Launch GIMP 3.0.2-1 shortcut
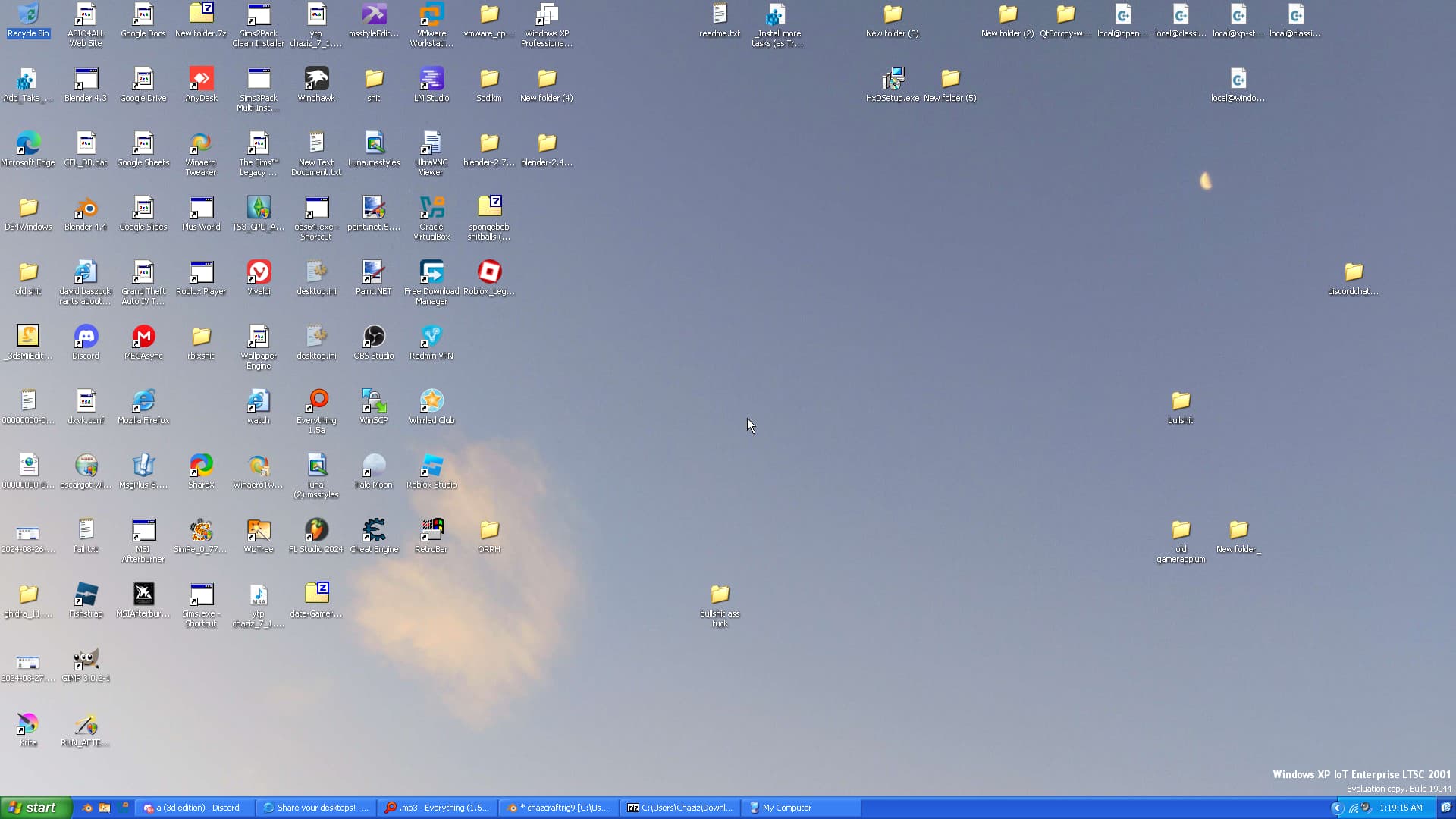Screen dimensions: 1456x819 pyautogui.click(x=86, y=665)
